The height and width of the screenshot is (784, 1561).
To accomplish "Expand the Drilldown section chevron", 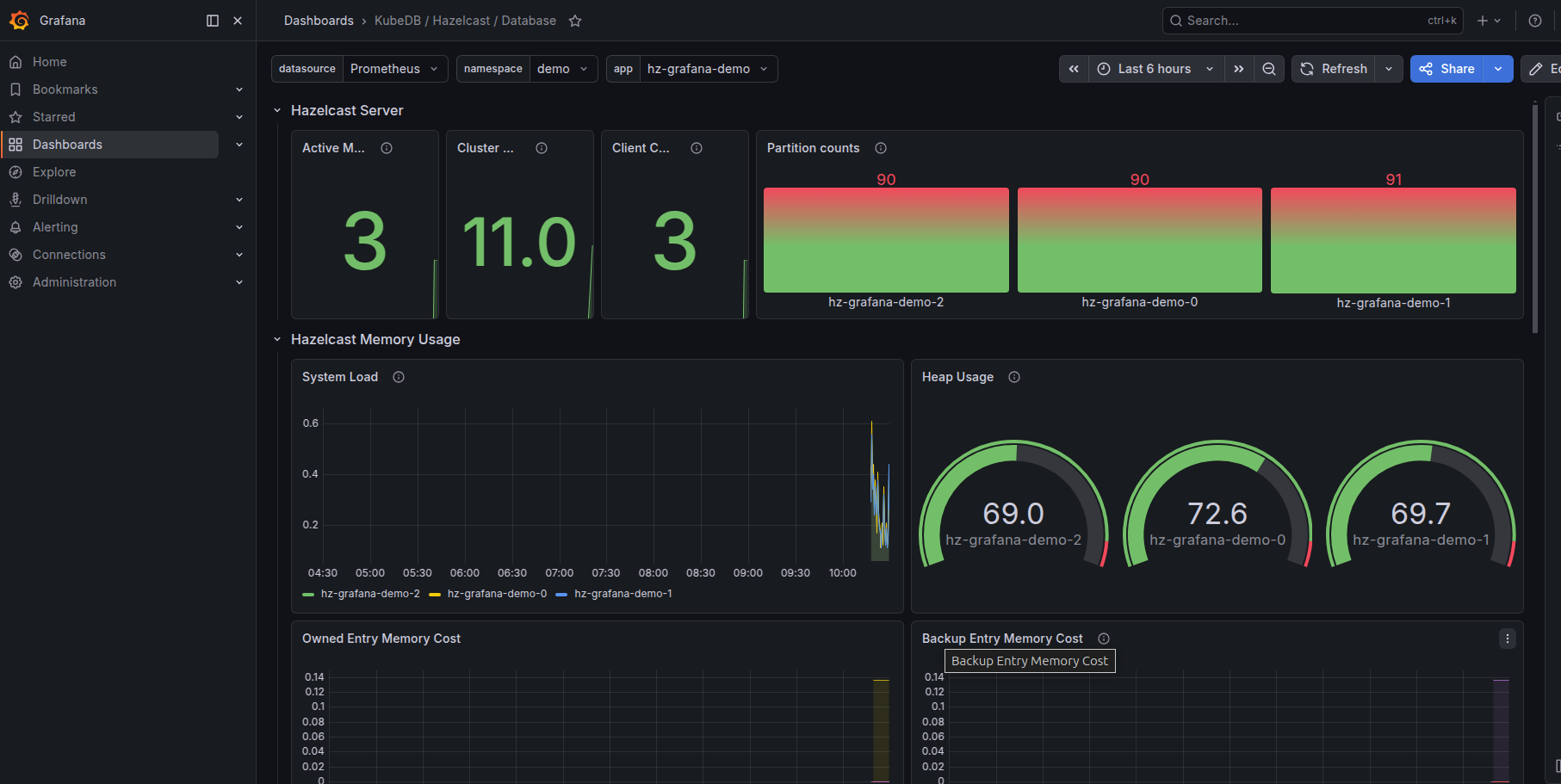I will pos(239,200).
